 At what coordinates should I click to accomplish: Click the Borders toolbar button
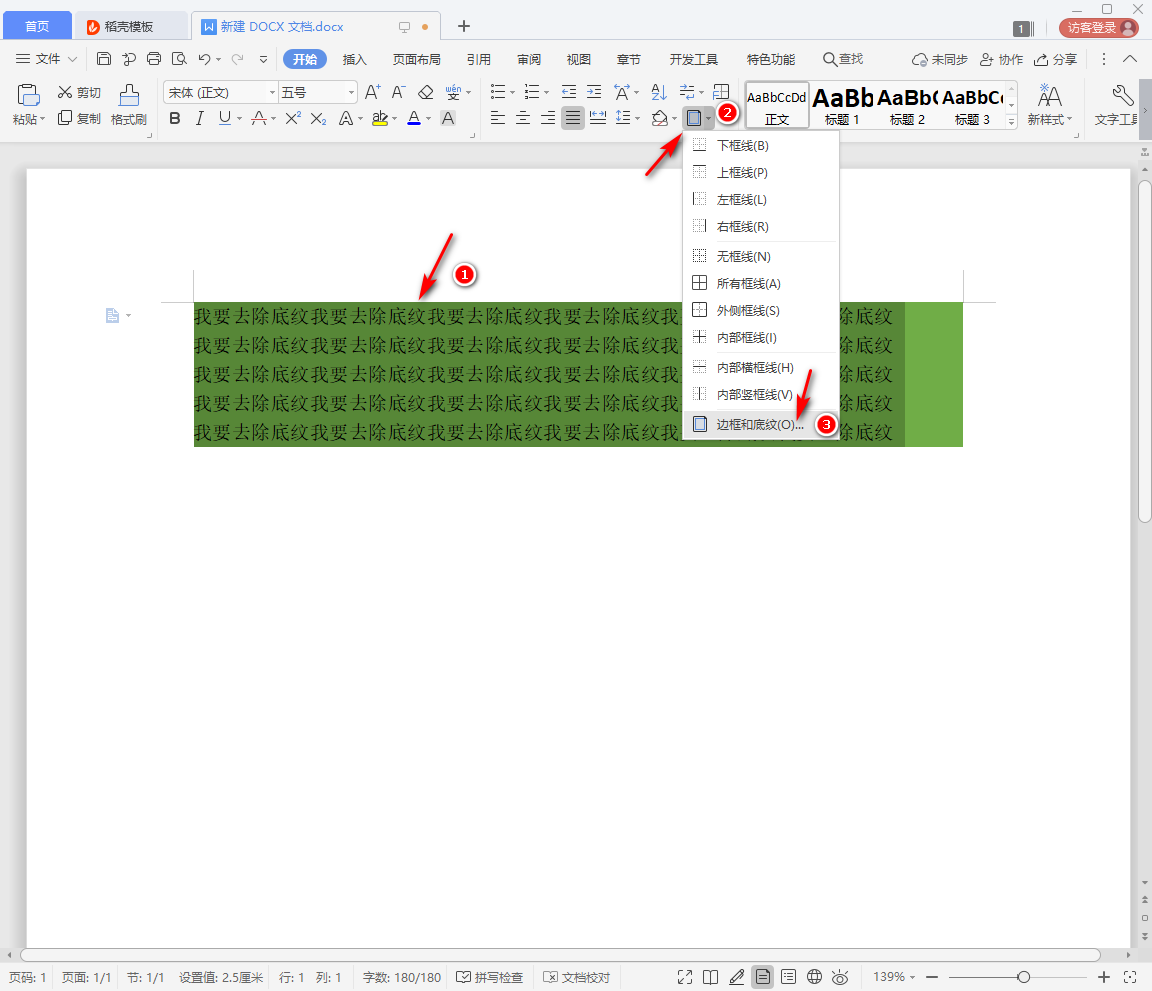[x=694, y=118]
